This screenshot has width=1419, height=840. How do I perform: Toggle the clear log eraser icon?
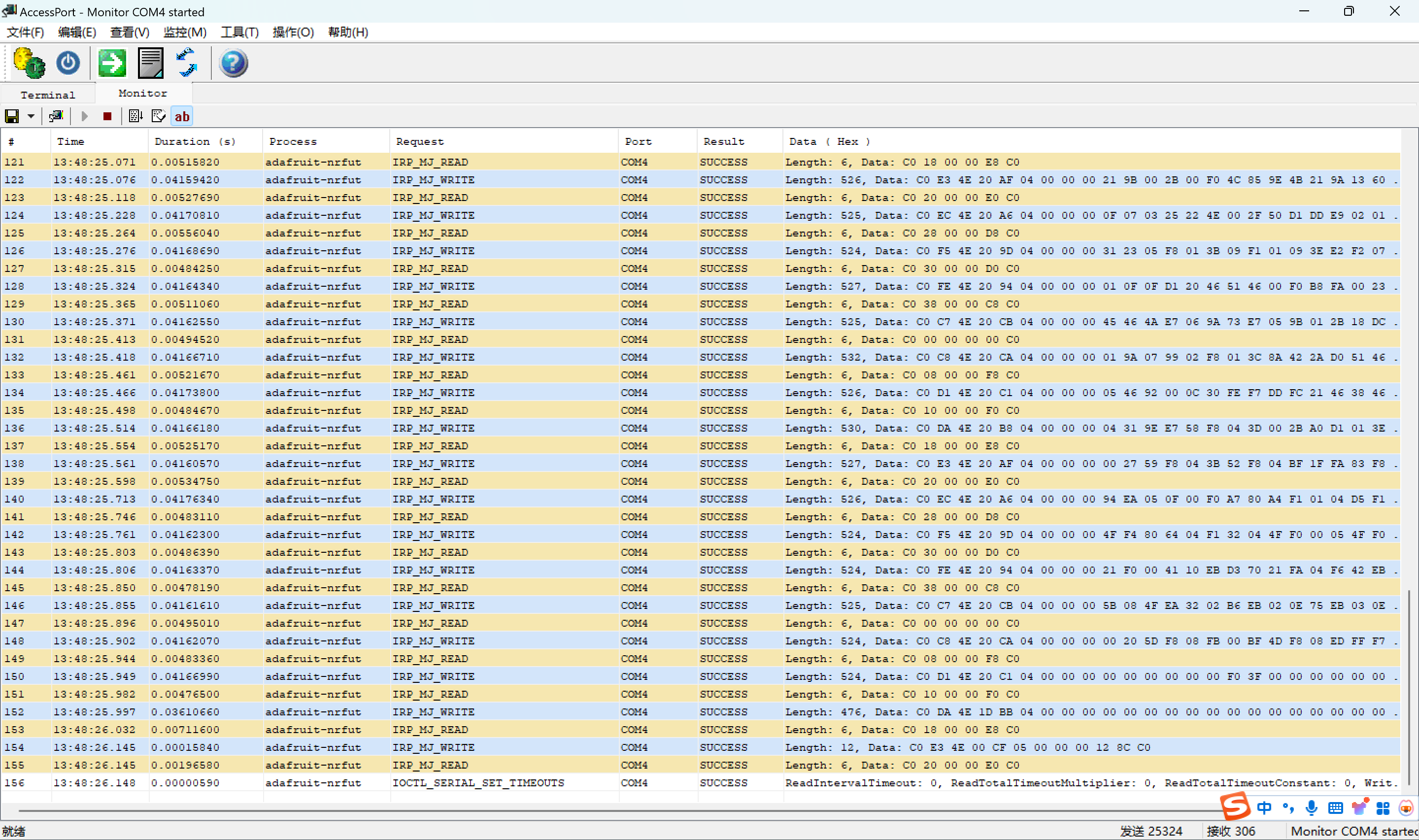[x=159, y=117]
